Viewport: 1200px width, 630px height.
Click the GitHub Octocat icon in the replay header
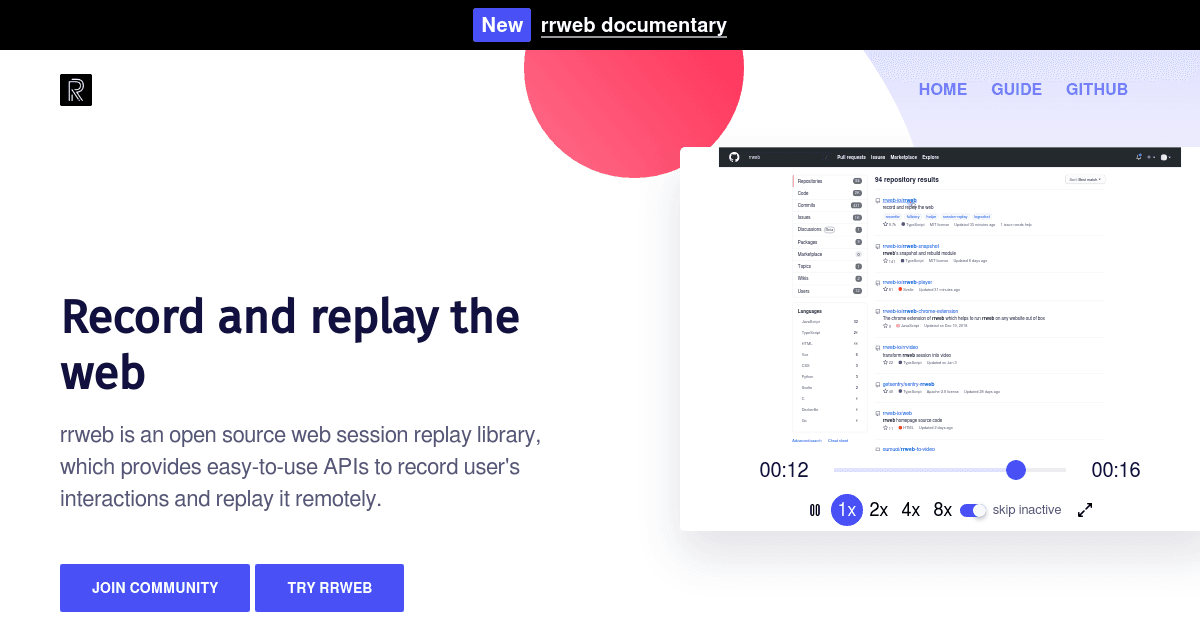point(733,156)
